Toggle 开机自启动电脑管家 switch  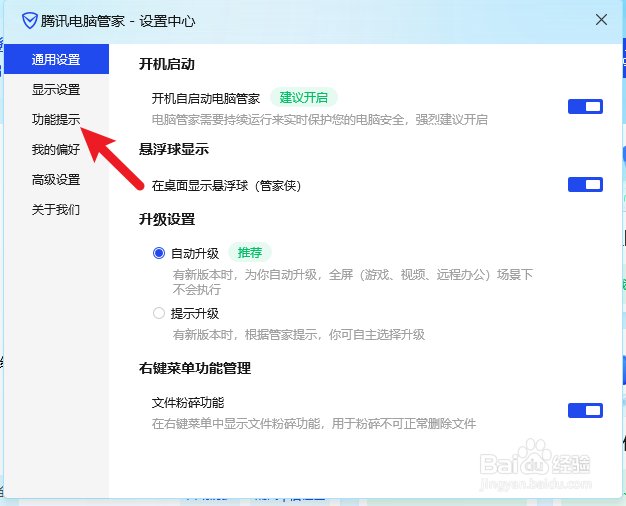tap(585, 107)
